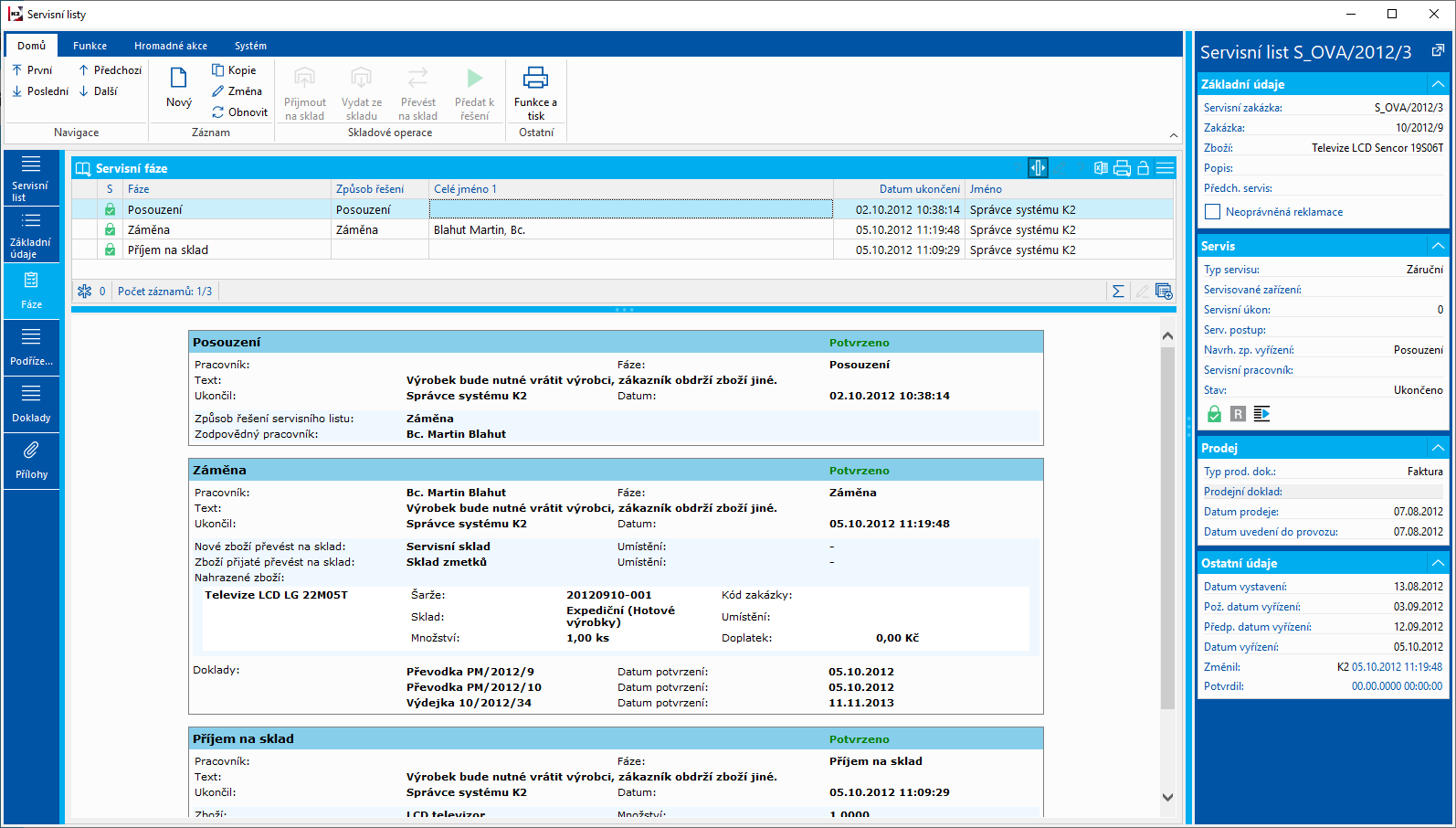Select the Záměna row in phases grid
Screen dimensions: 1456x828
[149, 230]
